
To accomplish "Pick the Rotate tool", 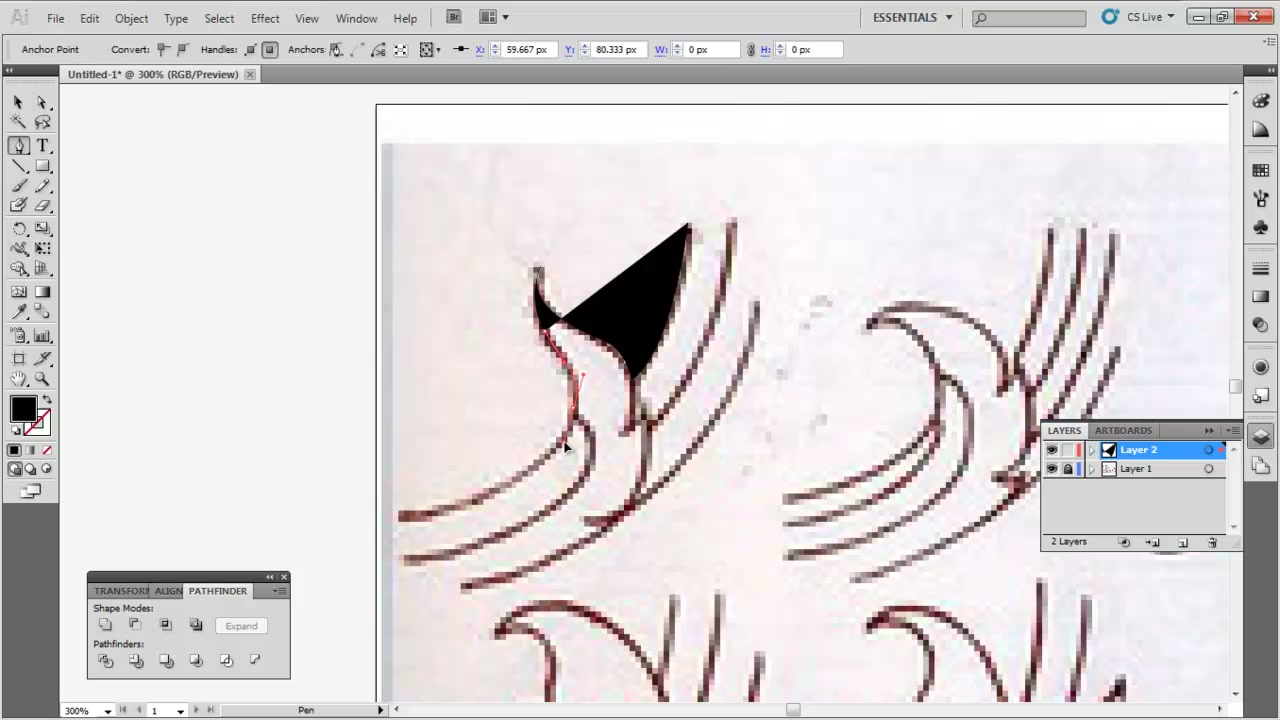I will [x=18, y=229].
